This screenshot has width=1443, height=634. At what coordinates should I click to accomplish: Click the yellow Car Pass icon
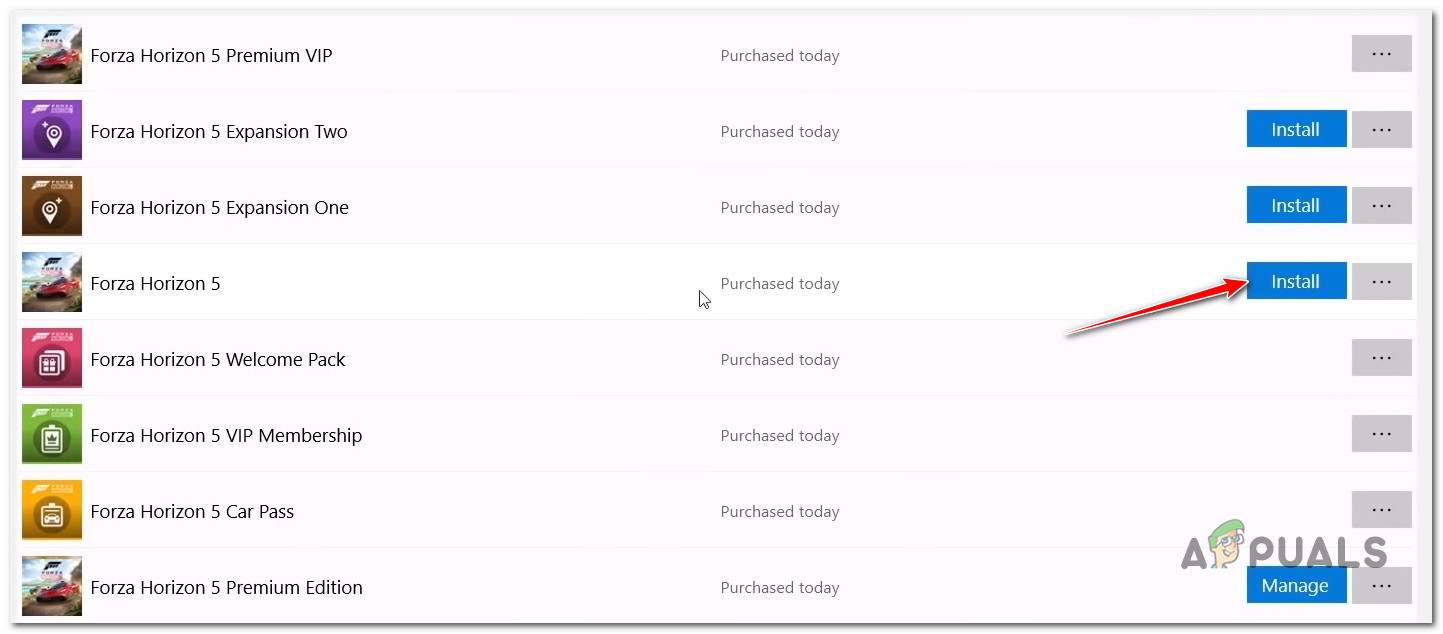pyautogui.click(x=52, y=510)
